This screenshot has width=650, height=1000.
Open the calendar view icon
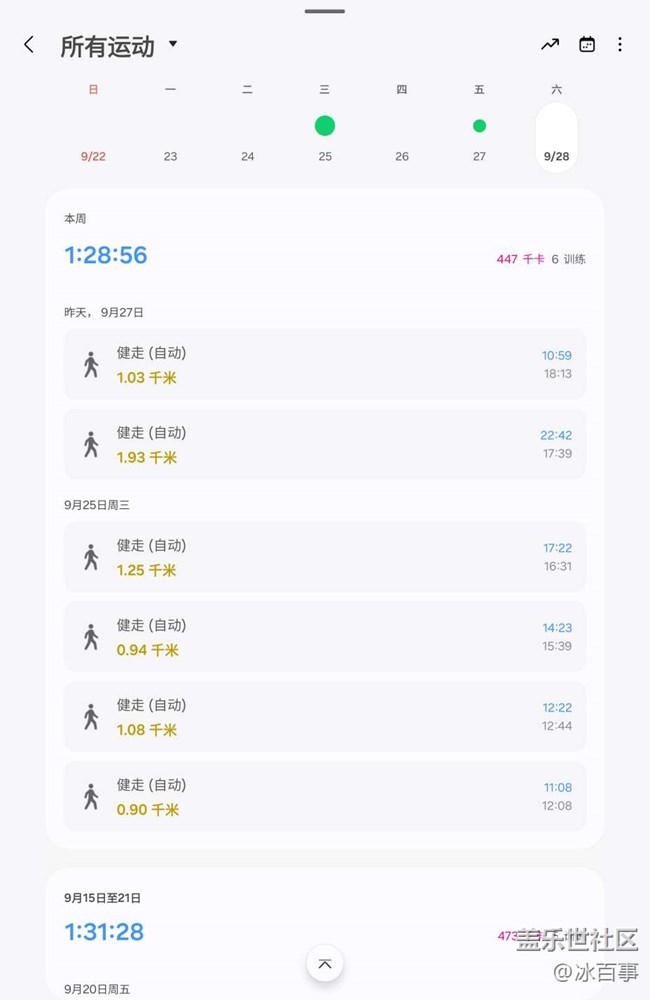pyautogui.click(x=587, y=45)
